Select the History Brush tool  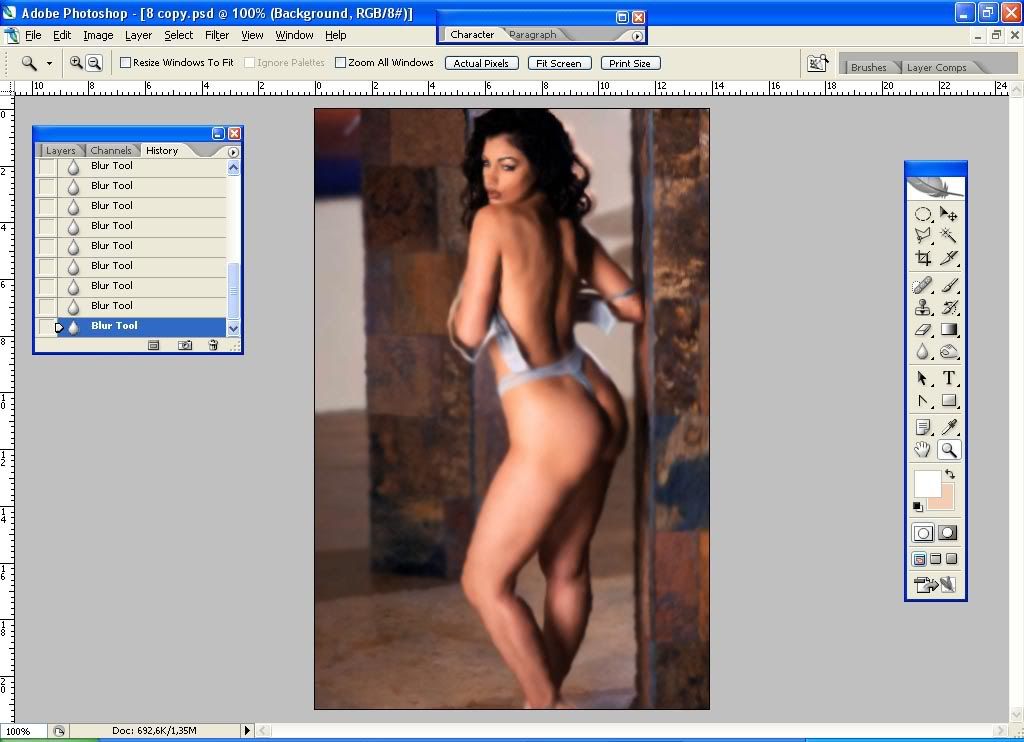948,307
